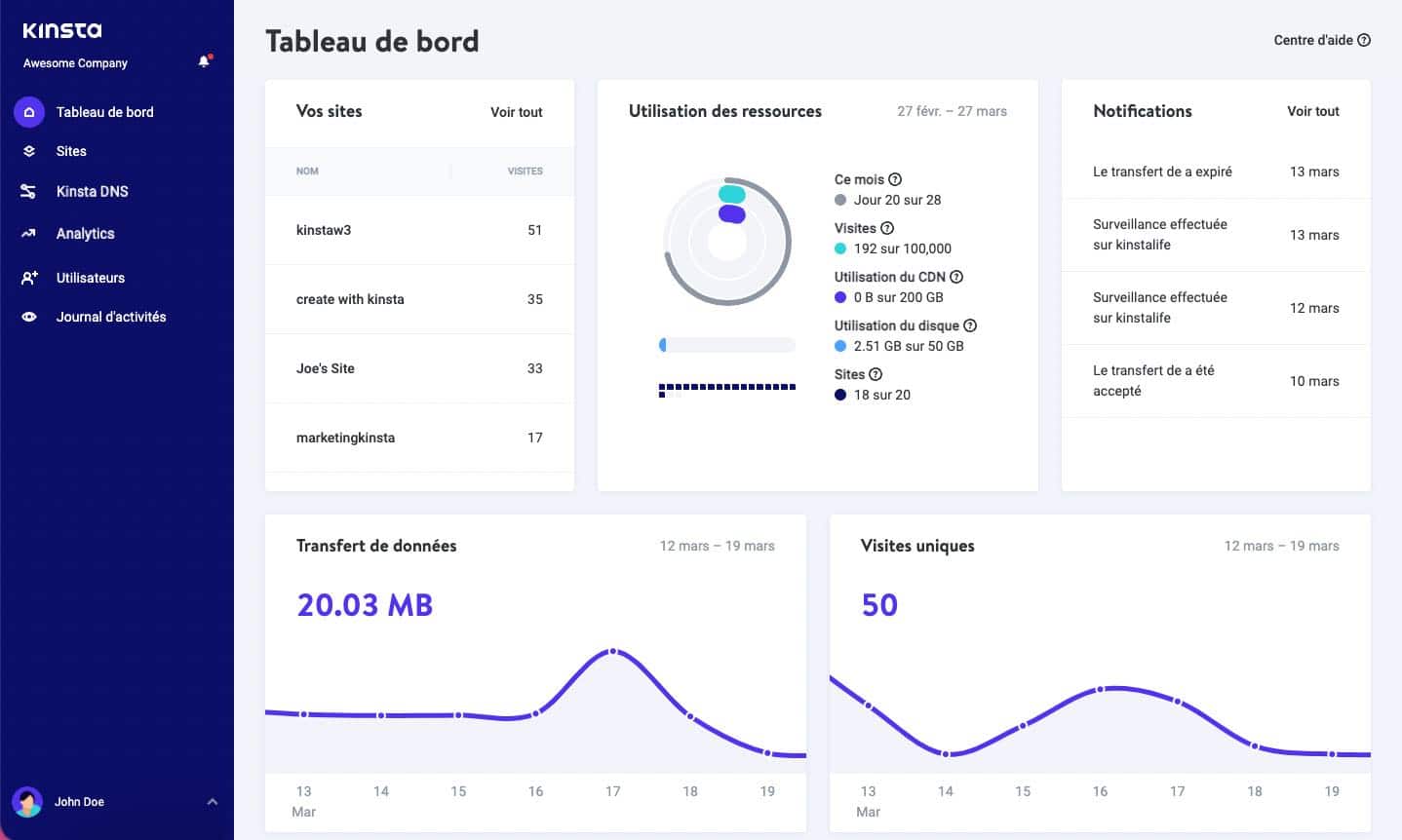Click the help icon beside "Utilisation du CDN"
The width and height of the screenshot is (1402, 840).
(956, 277)
